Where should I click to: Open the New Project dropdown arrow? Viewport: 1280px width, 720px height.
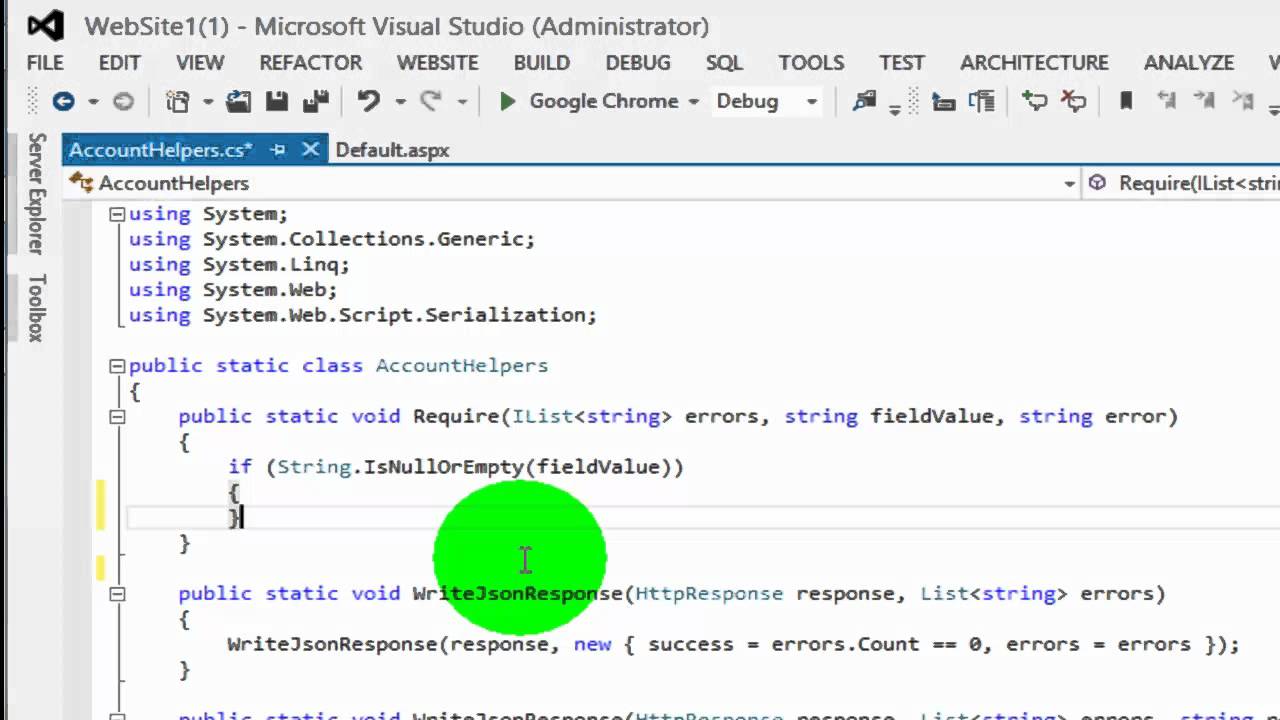click(x=208, y=102)
